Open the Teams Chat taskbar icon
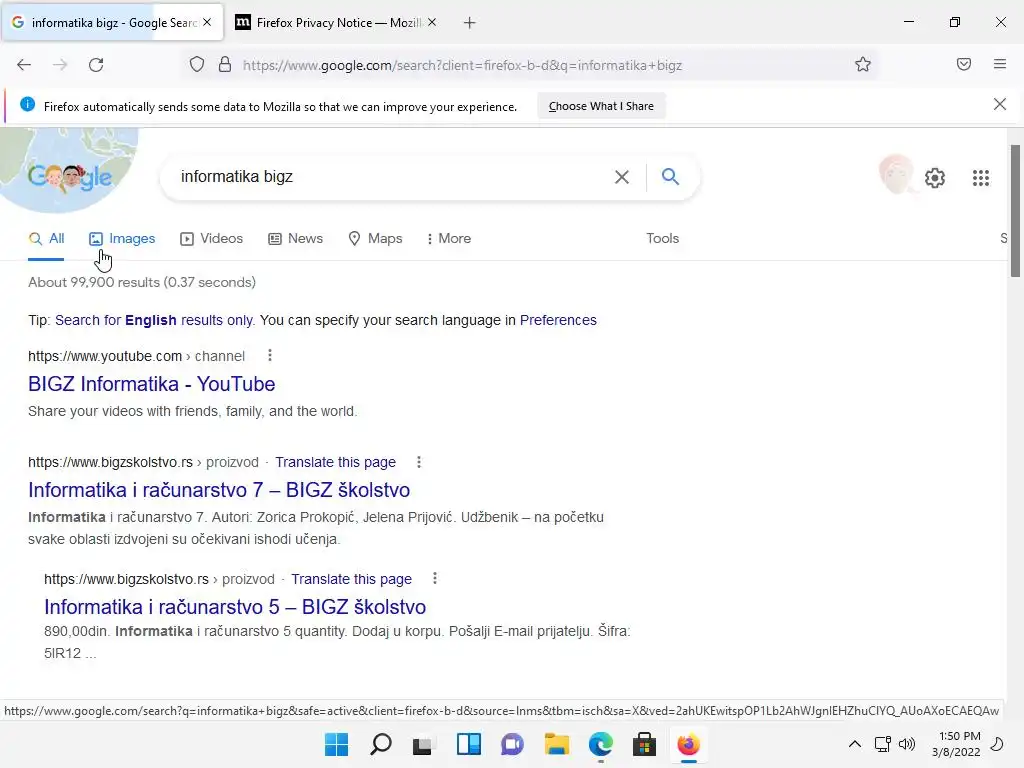Image resolution: width=1024 pixels, height=768 pixels. pyautogui.click(x=512, y=744)
